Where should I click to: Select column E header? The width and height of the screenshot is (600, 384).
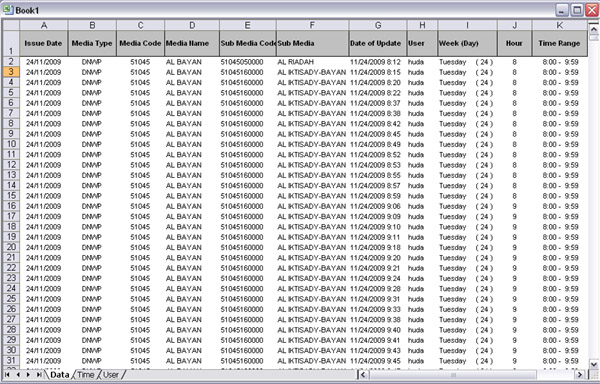coord(248,25)
